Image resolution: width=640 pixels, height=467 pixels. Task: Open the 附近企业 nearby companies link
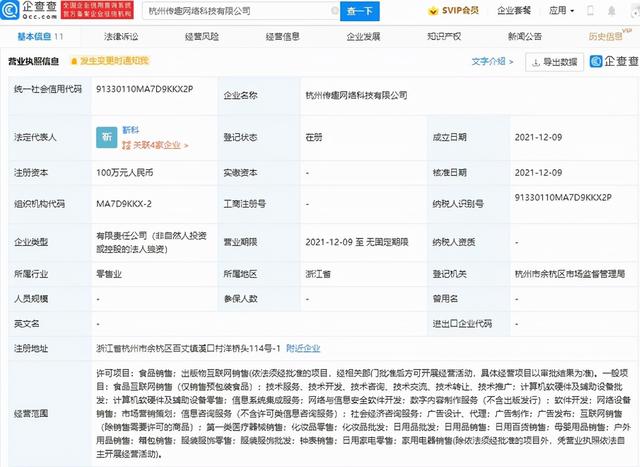tap(303, 348)
